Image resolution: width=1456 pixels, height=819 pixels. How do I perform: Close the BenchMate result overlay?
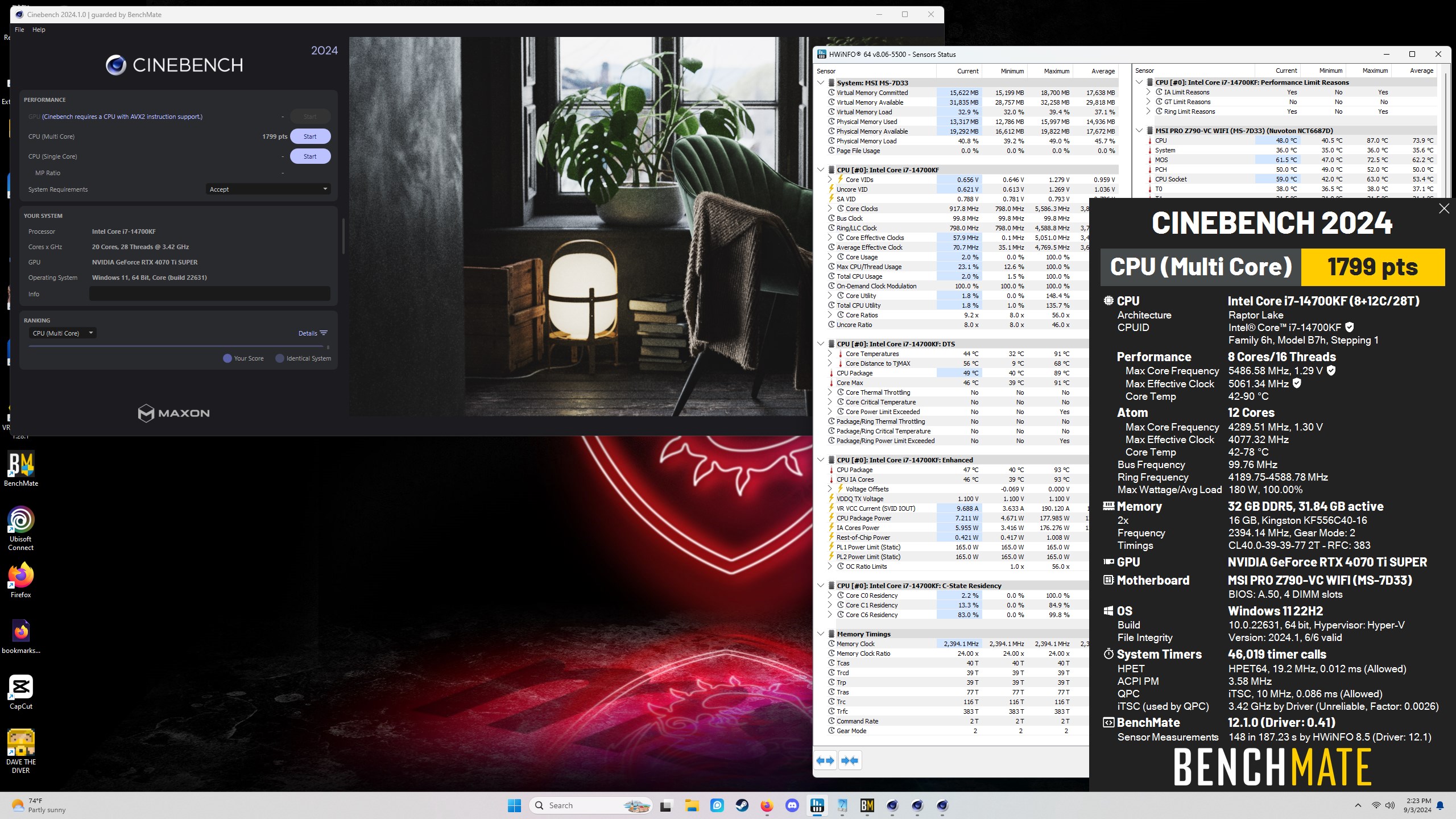click(1444, 209)
